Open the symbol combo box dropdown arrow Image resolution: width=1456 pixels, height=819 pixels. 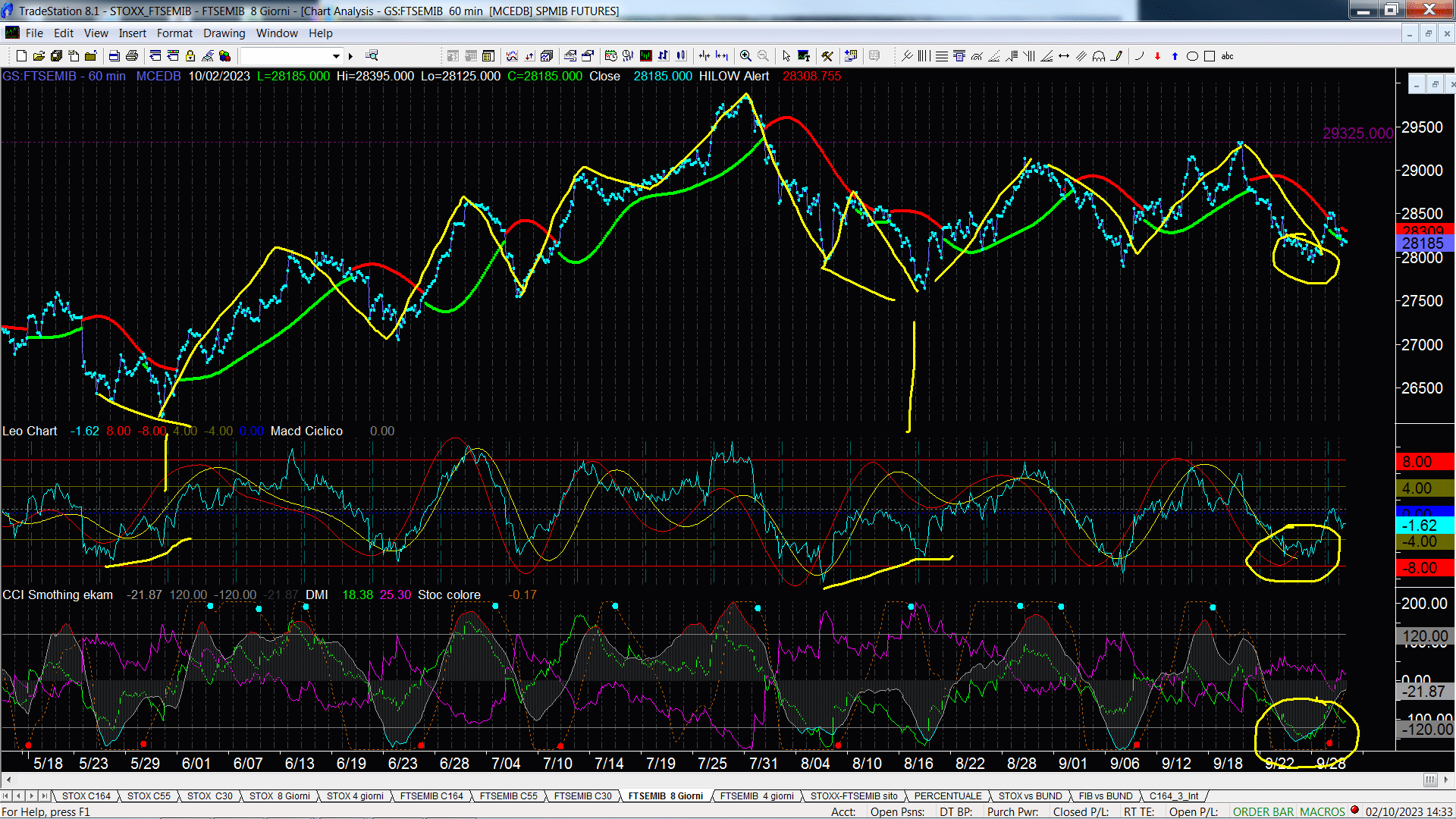(336, 56)
